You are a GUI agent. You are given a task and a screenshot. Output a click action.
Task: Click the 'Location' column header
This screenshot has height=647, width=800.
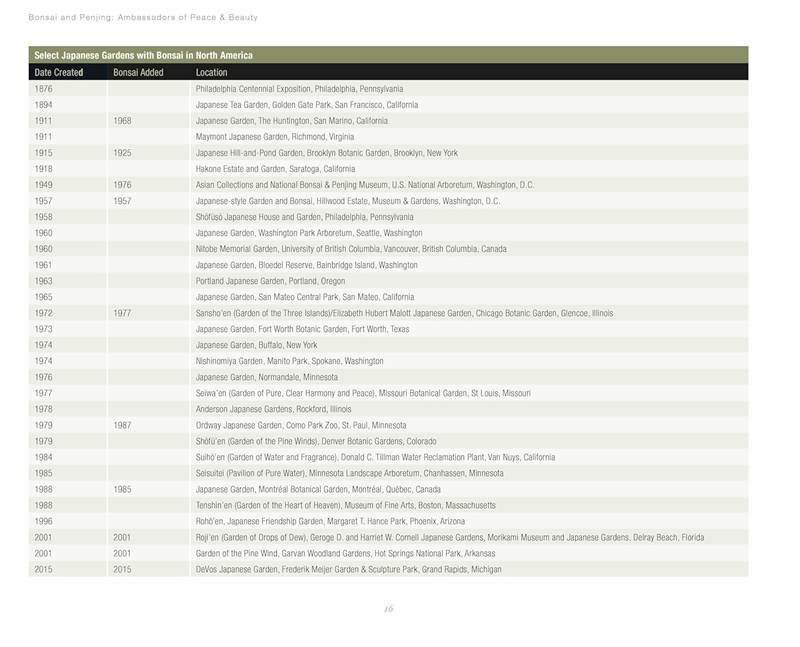[211, 72]
